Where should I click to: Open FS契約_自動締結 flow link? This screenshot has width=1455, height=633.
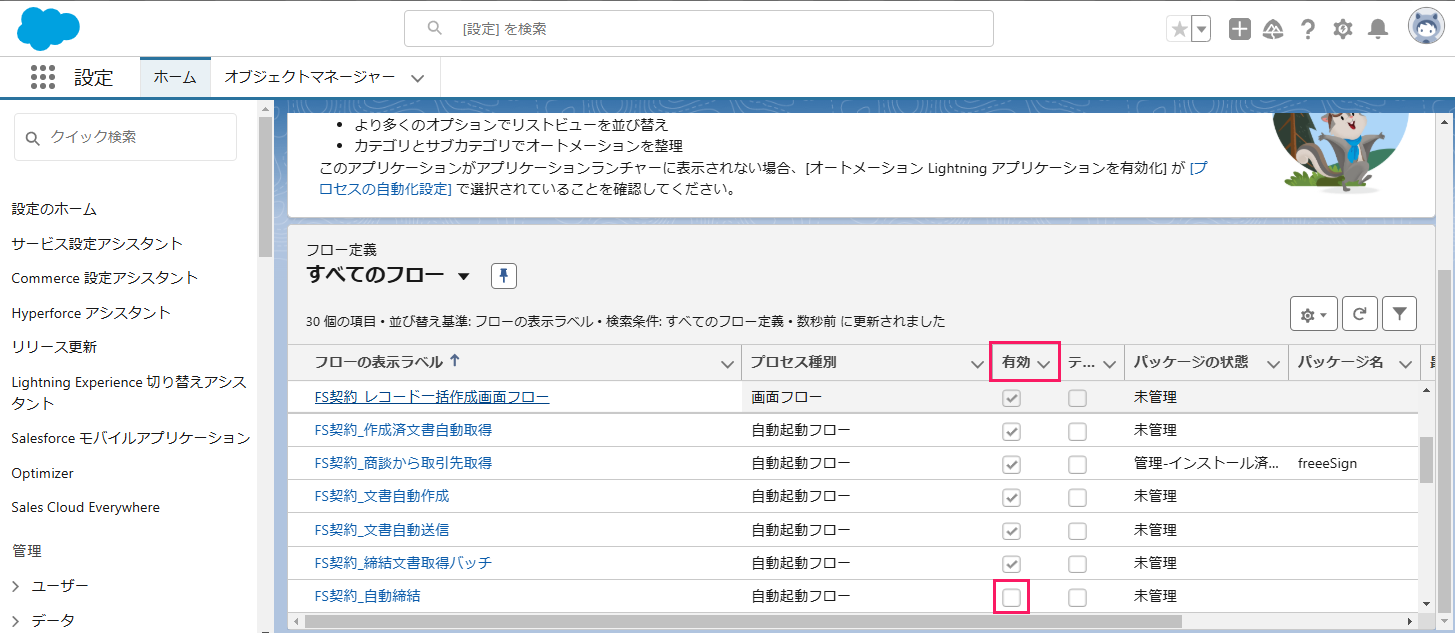(x=367, y=596)
